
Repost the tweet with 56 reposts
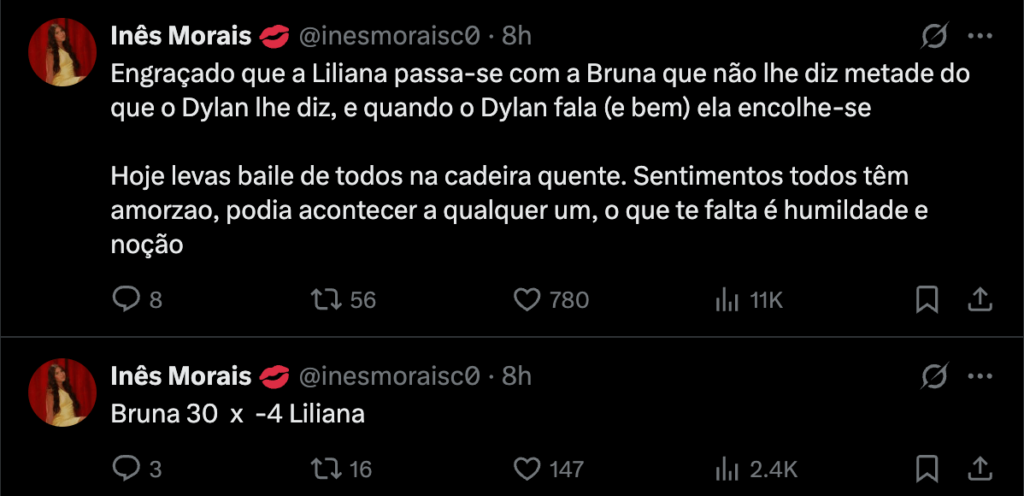click(x=326, y=299)
